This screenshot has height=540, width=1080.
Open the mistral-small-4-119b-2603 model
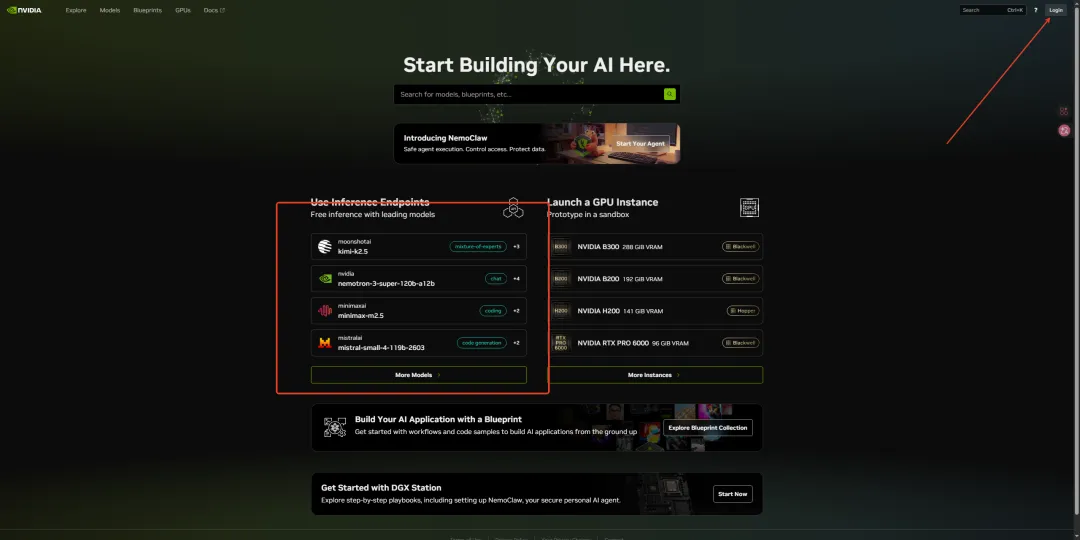(x=419, y=343)
